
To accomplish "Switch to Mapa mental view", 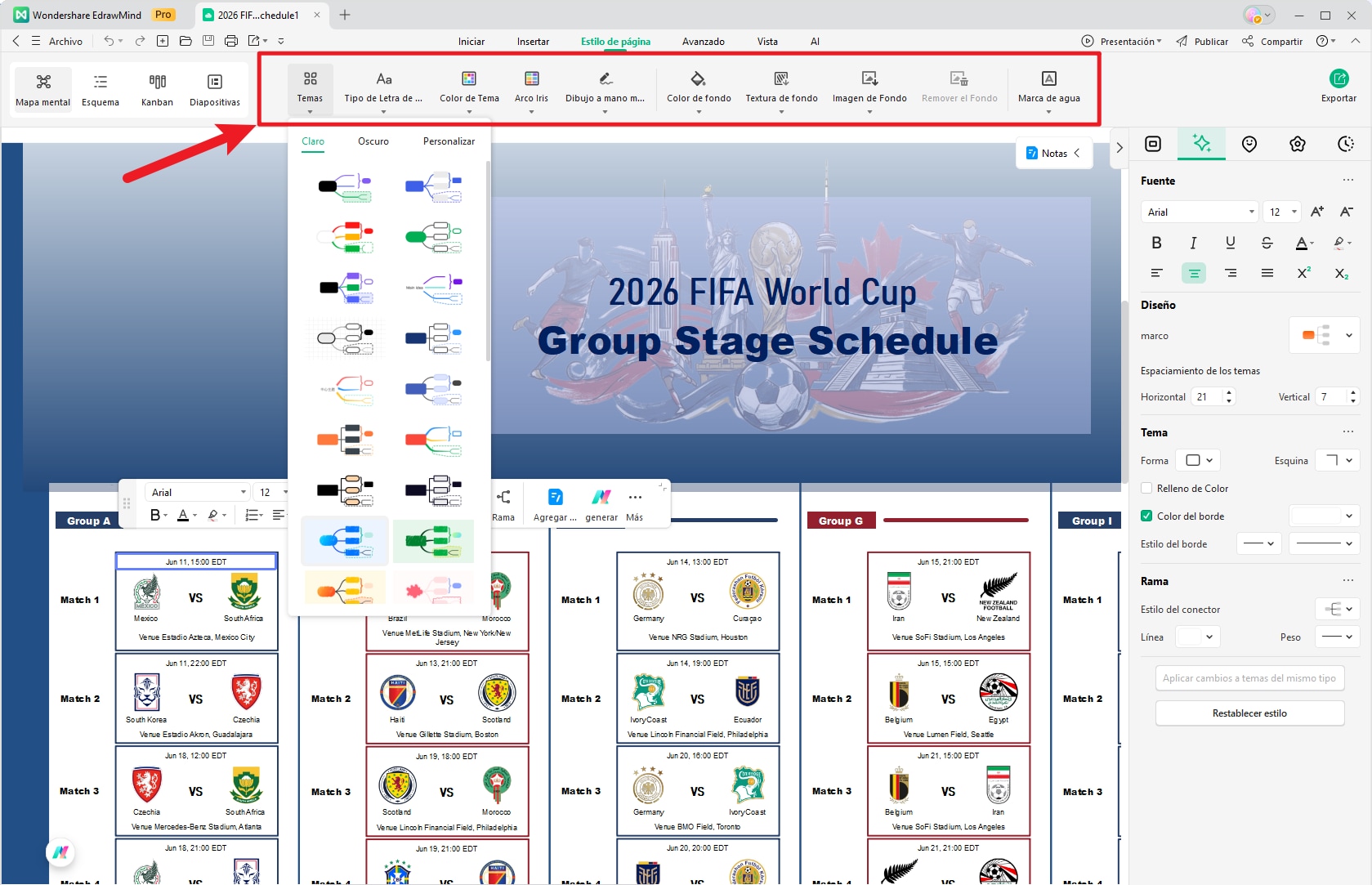I will 43,89.
